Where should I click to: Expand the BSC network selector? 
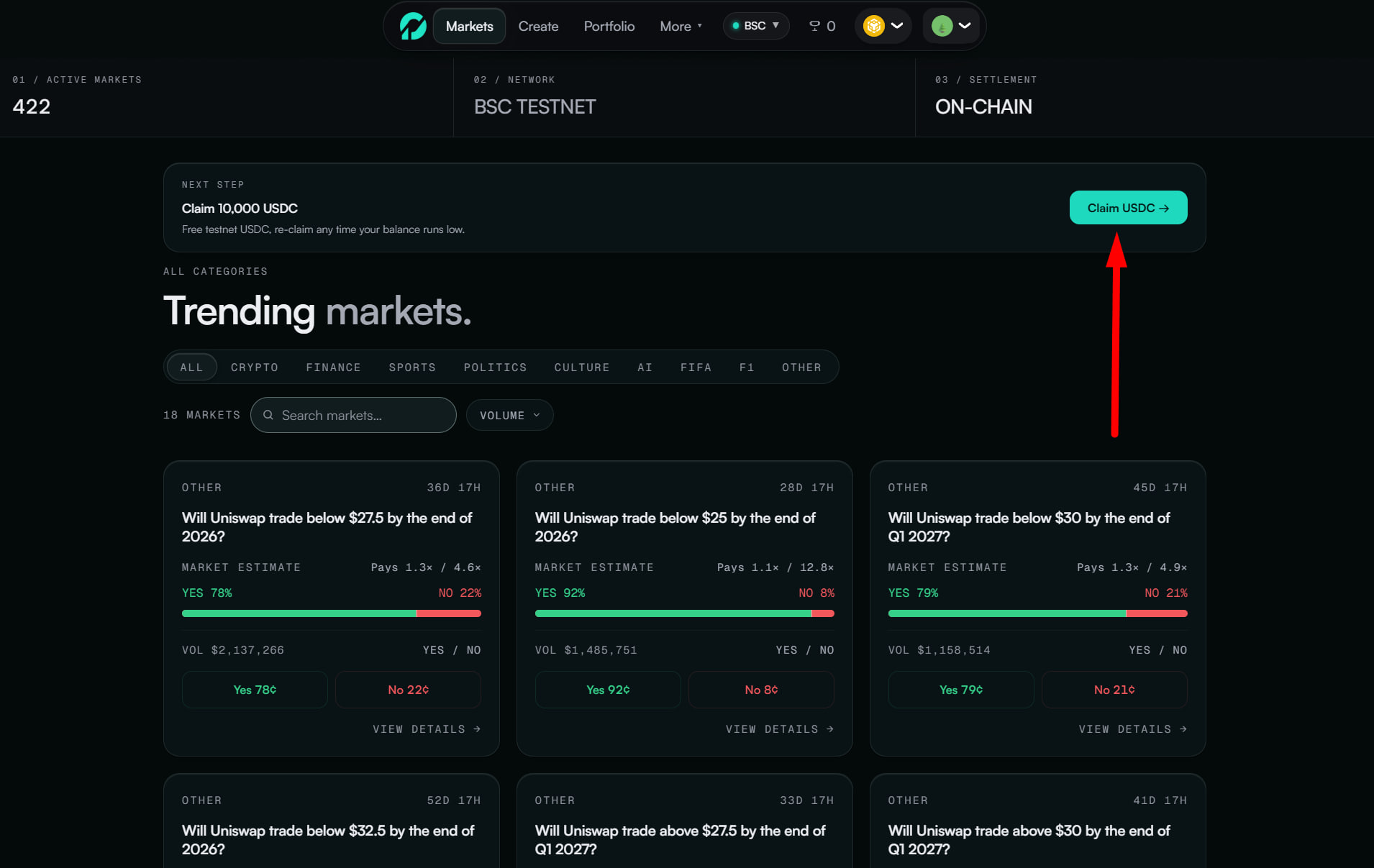[755, 26]
